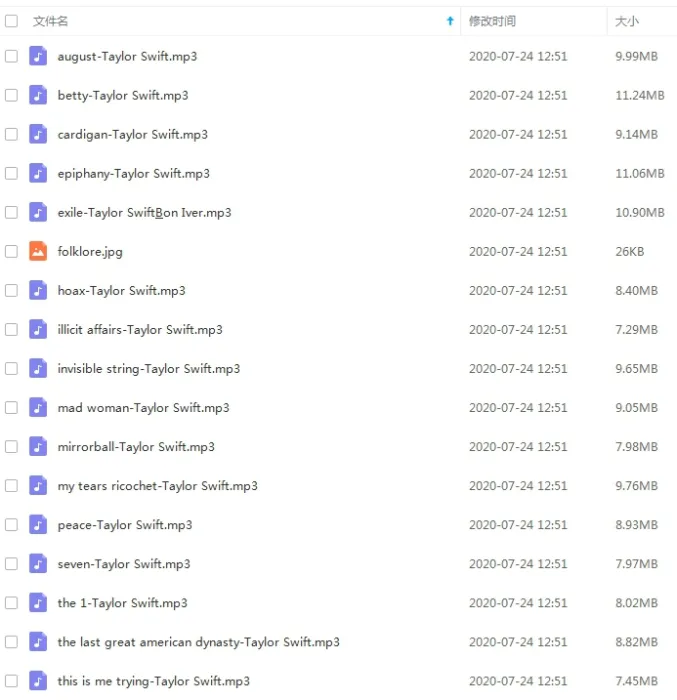
Task: Click the music icon for seven-Taylor Swift.mp3
Action: pos(38,564)
